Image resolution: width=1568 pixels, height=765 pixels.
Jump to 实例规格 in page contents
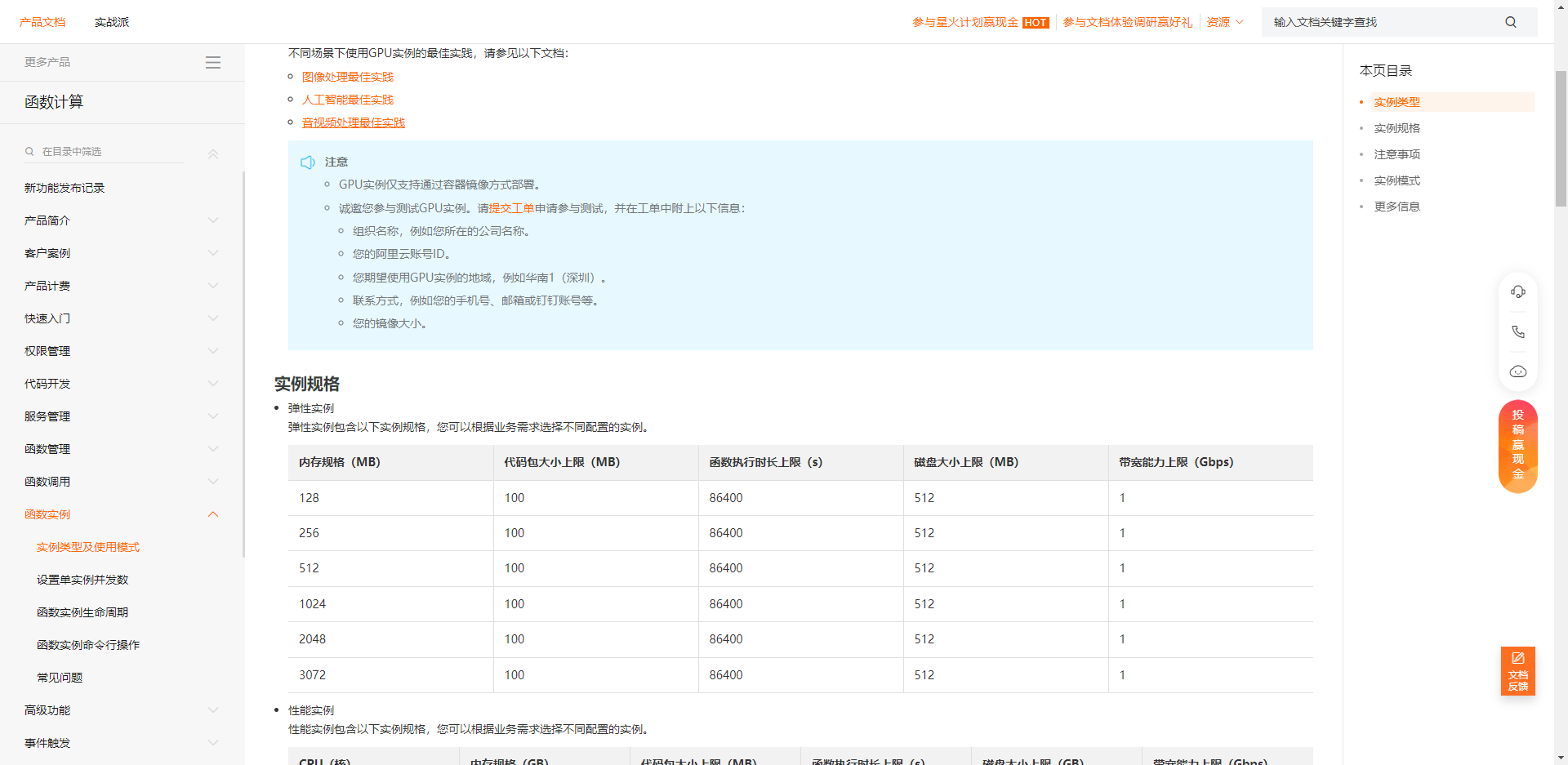1396,128
